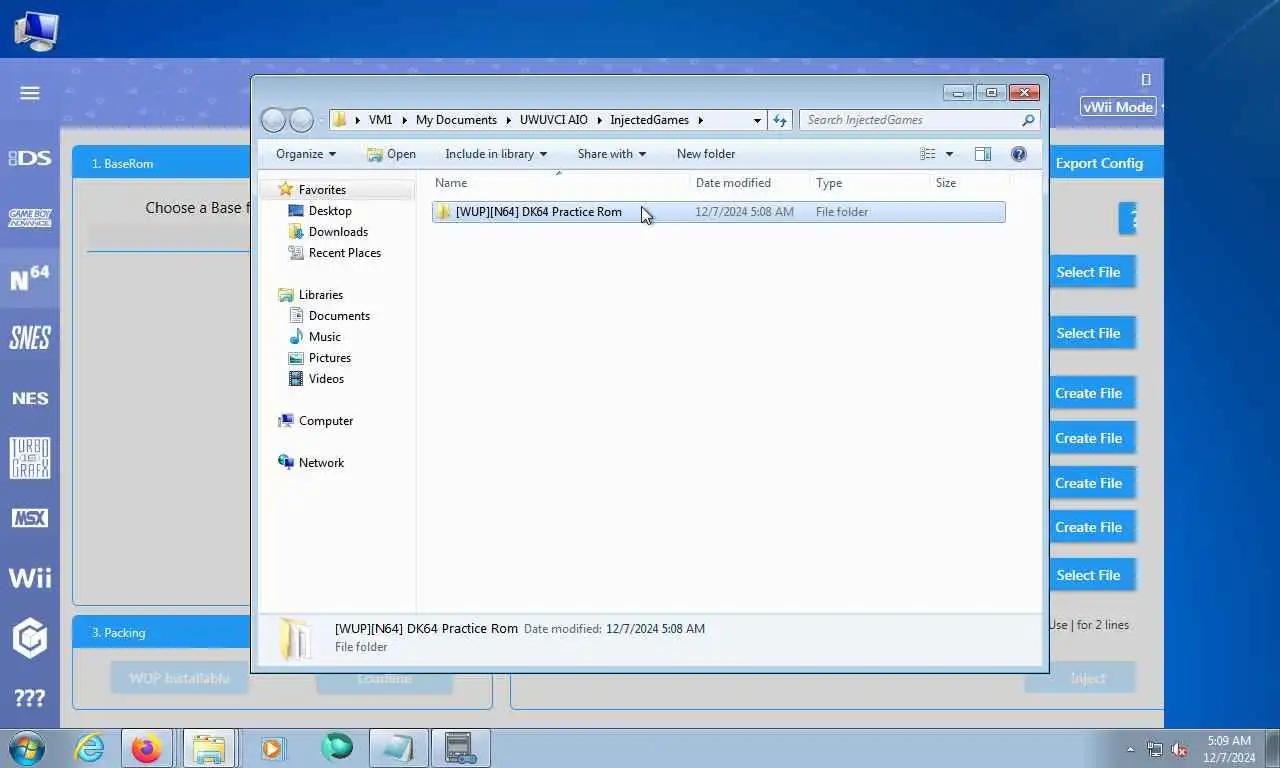Click Export Config in UWUVCI
Screen dimensions: 1280x768
click(1099, 163)
